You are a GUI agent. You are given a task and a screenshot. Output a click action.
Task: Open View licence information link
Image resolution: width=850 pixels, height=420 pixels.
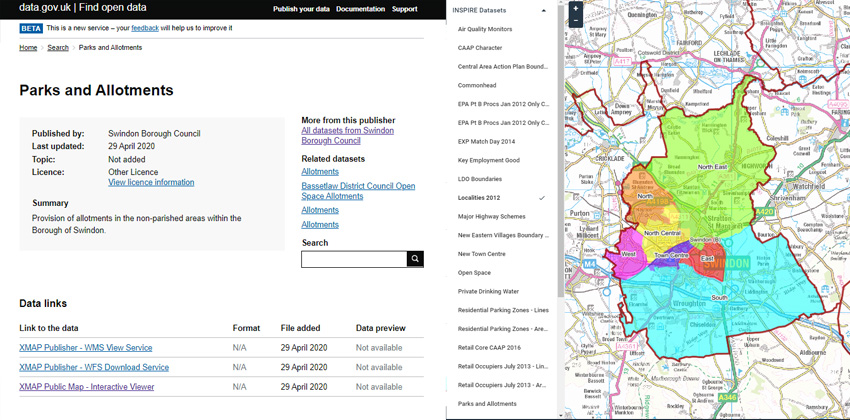pos(151,183)
